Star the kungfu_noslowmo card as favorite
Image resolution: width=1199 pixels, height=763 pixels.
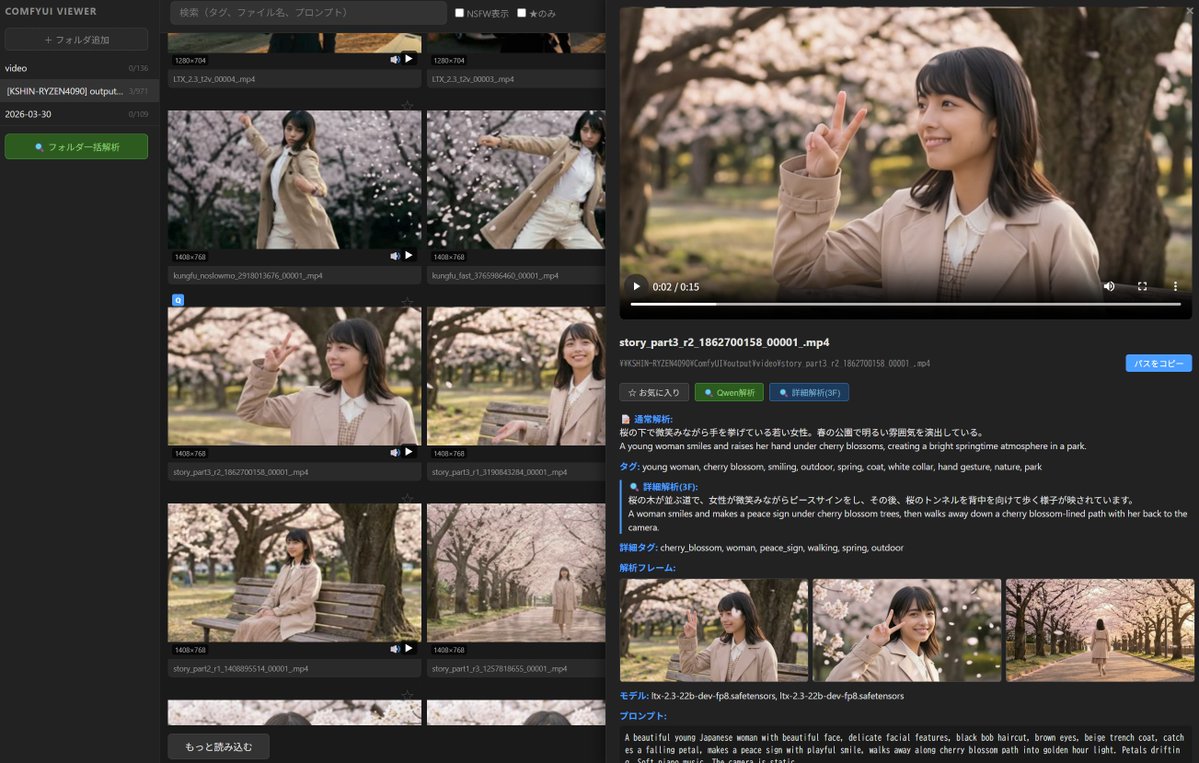point(407,106)
